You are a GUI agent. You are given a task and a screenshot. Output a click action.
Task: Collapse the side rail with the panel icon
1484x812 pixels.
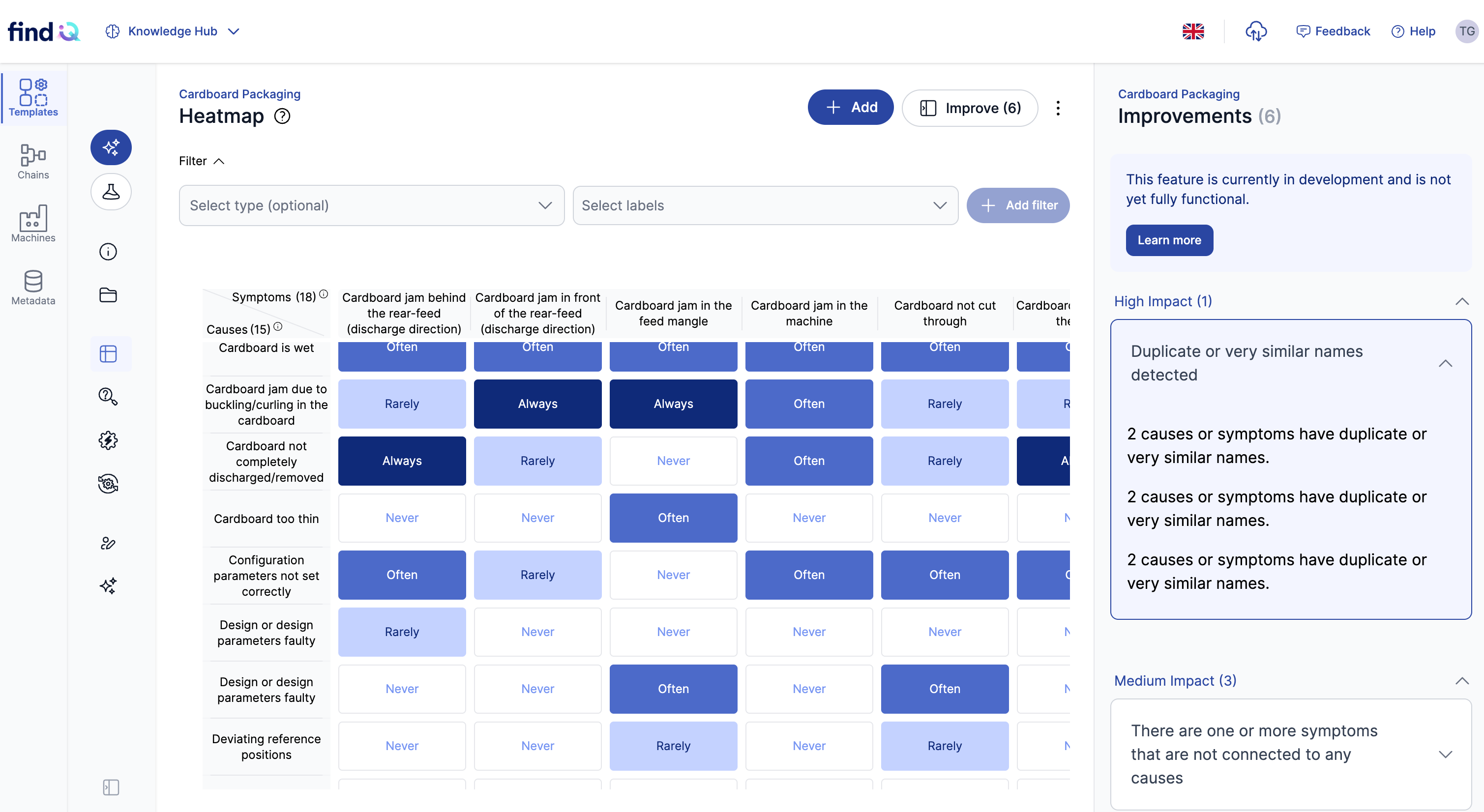pyautogui.click(x=111, y=787)
